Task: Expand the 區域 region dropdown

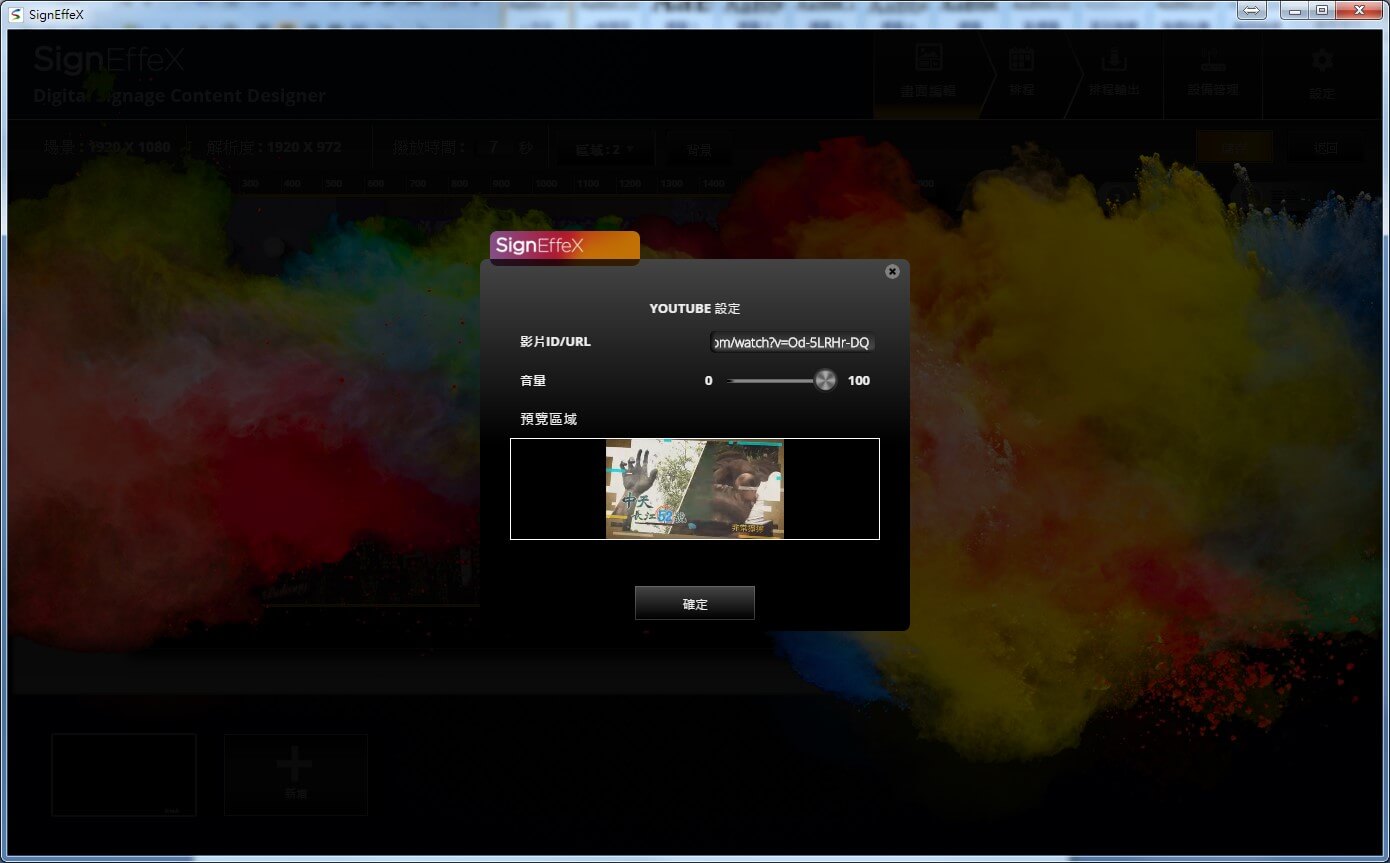Action: click(605, 150)
